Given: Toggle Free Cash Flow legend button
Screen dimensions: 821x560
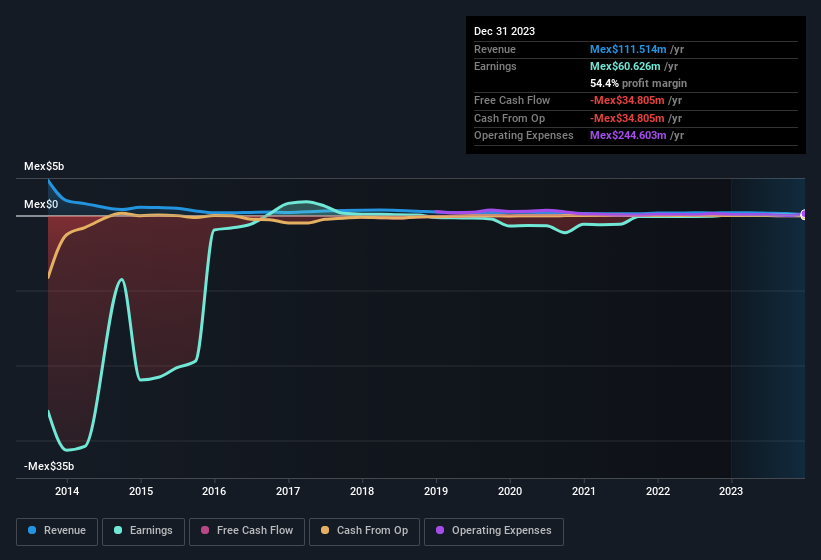Looking at the screenshot, I should pos(247,531).
